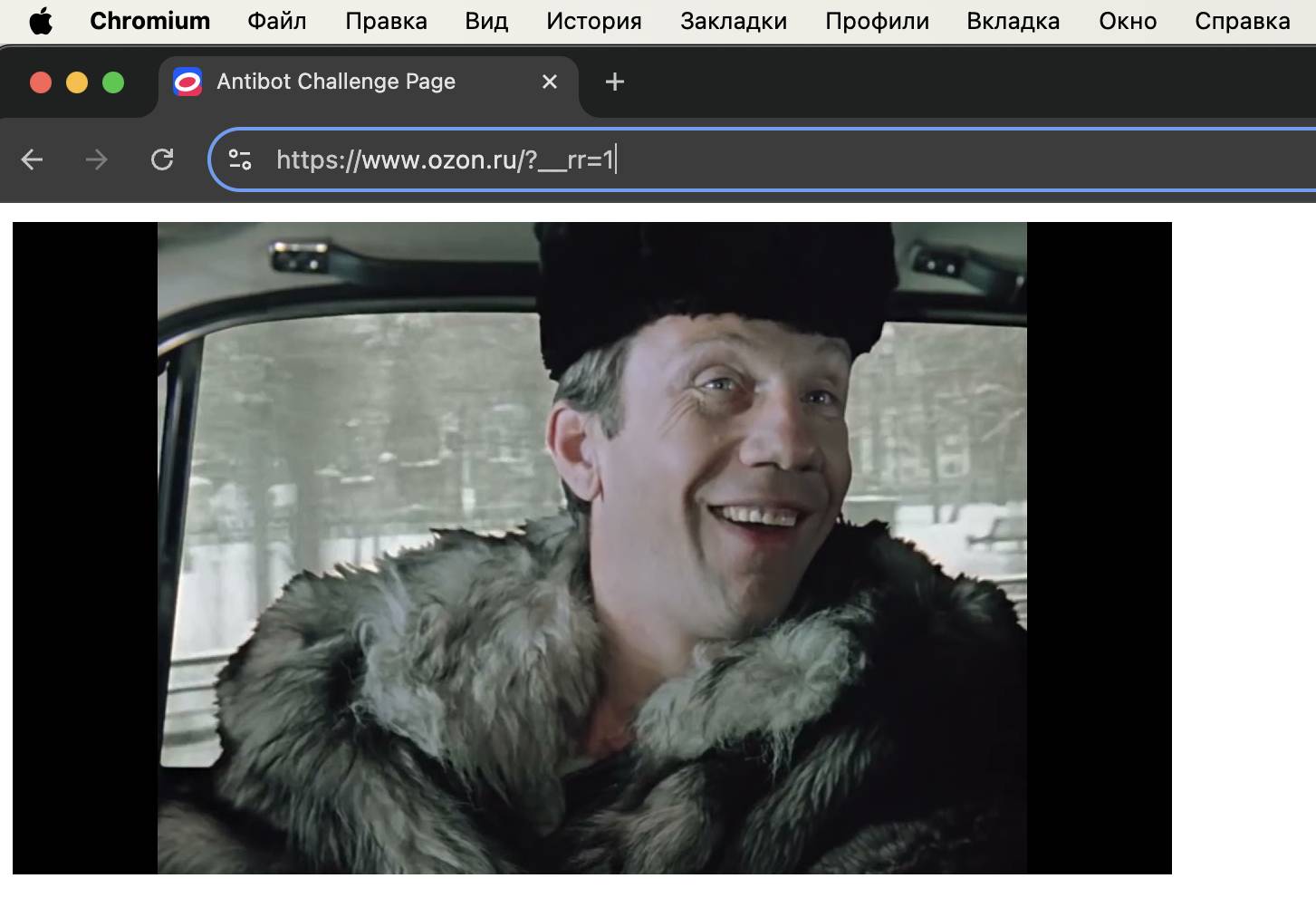Open the Файл menu
This screenshot has width=1316, height=917.
pyautogui.click(x=277, y=21)
